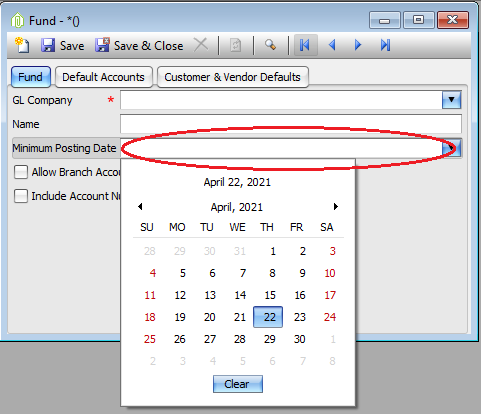Enable Allow Branch Accounts checkbox
This screenshot has width=481, height=414.
[x=21, y=172]
